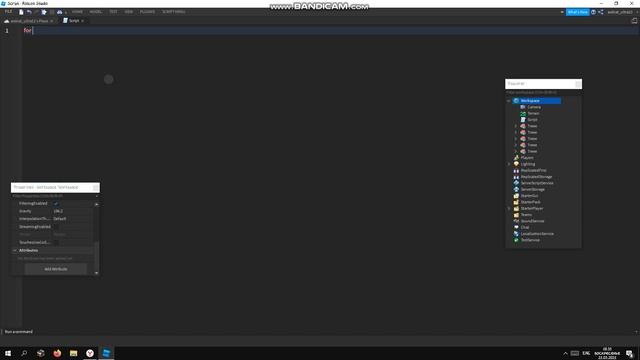Click the Script icon under Workspace
The image size is (640, 360).
tap(523, 120)
